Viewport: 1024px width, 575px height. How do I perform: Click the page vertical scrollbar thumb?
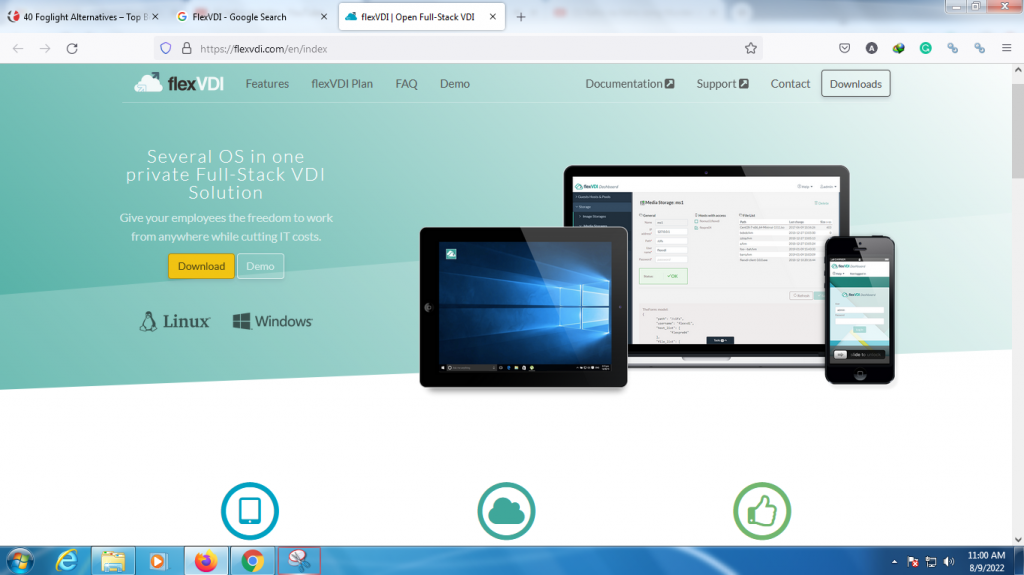[x=1018, y=131]
